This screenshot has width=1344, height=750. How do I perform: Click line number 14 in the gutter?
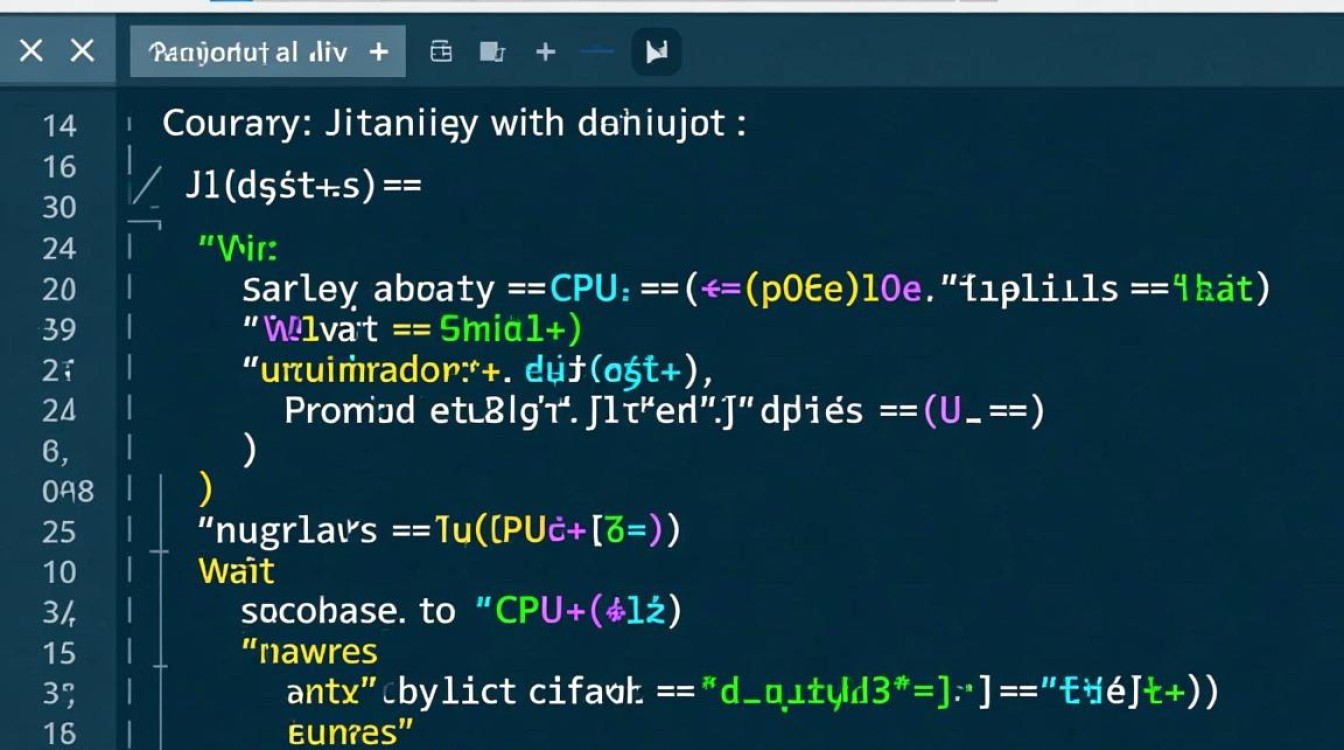click(59, 126)
